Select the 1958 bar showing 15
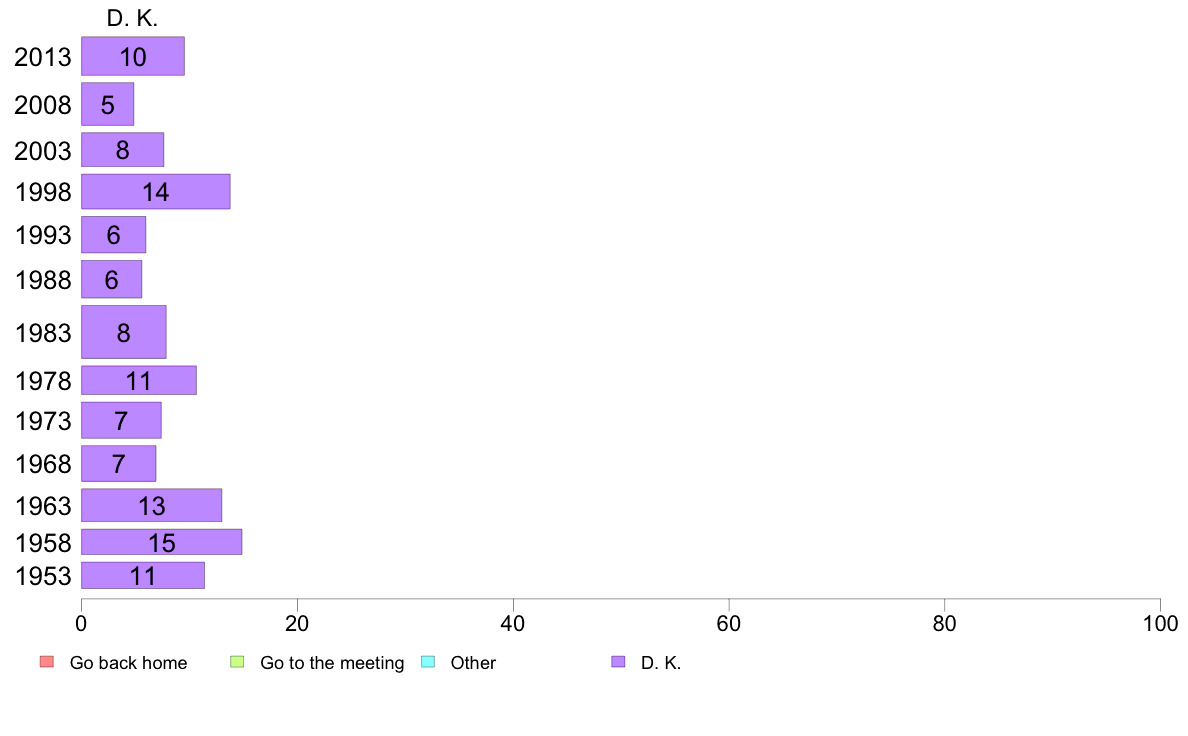This screenshot has height=736, width=1188. click(x=161, y=542)
